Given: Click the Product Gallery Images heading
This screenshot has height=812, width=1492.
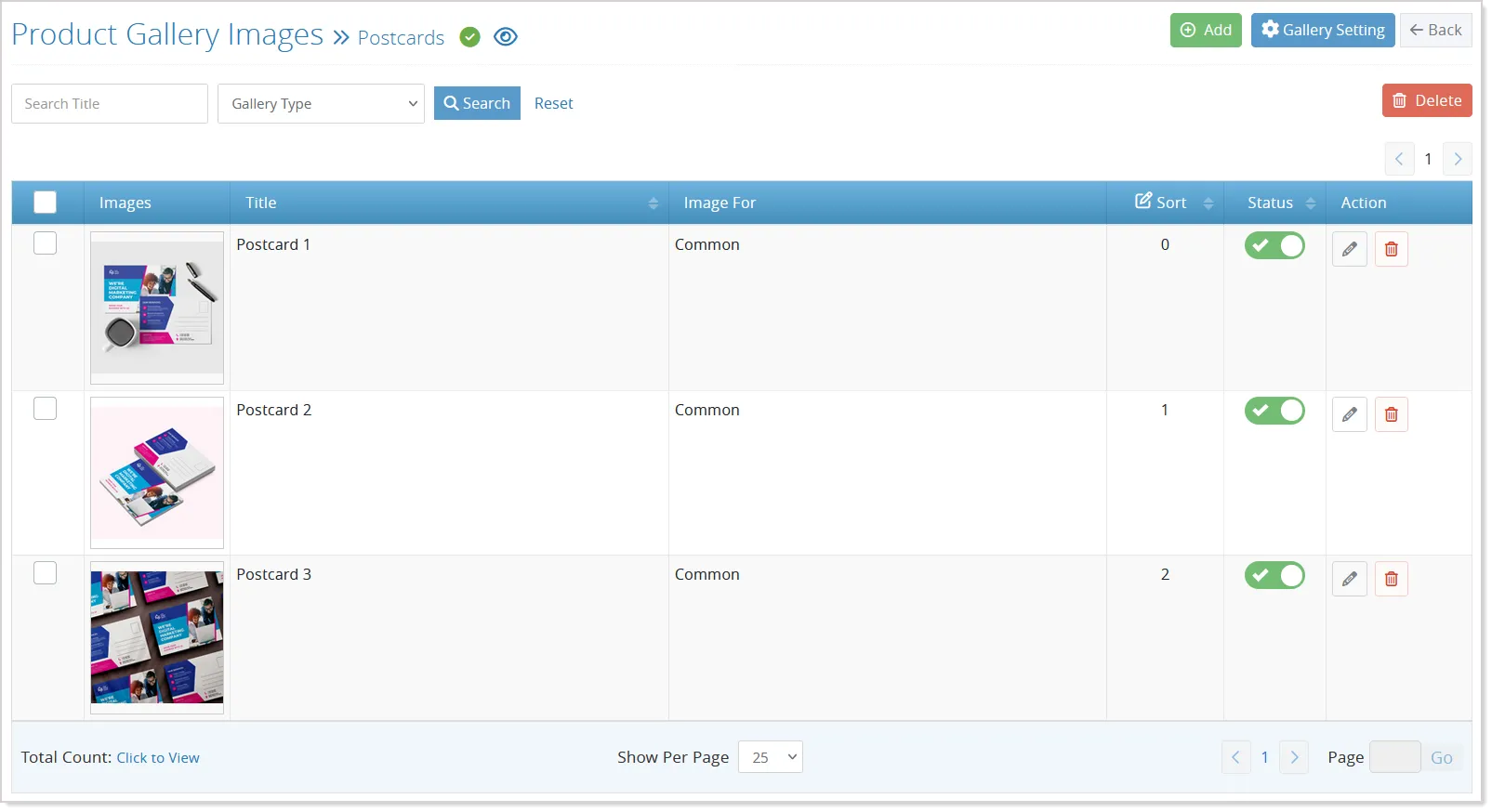Looking at the screenshot, I should pos(167,34).
